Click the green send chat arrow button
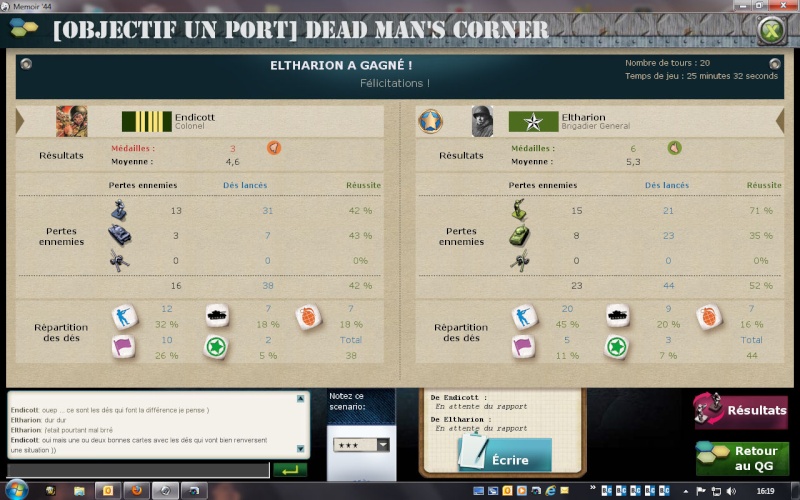 (290, 470)
